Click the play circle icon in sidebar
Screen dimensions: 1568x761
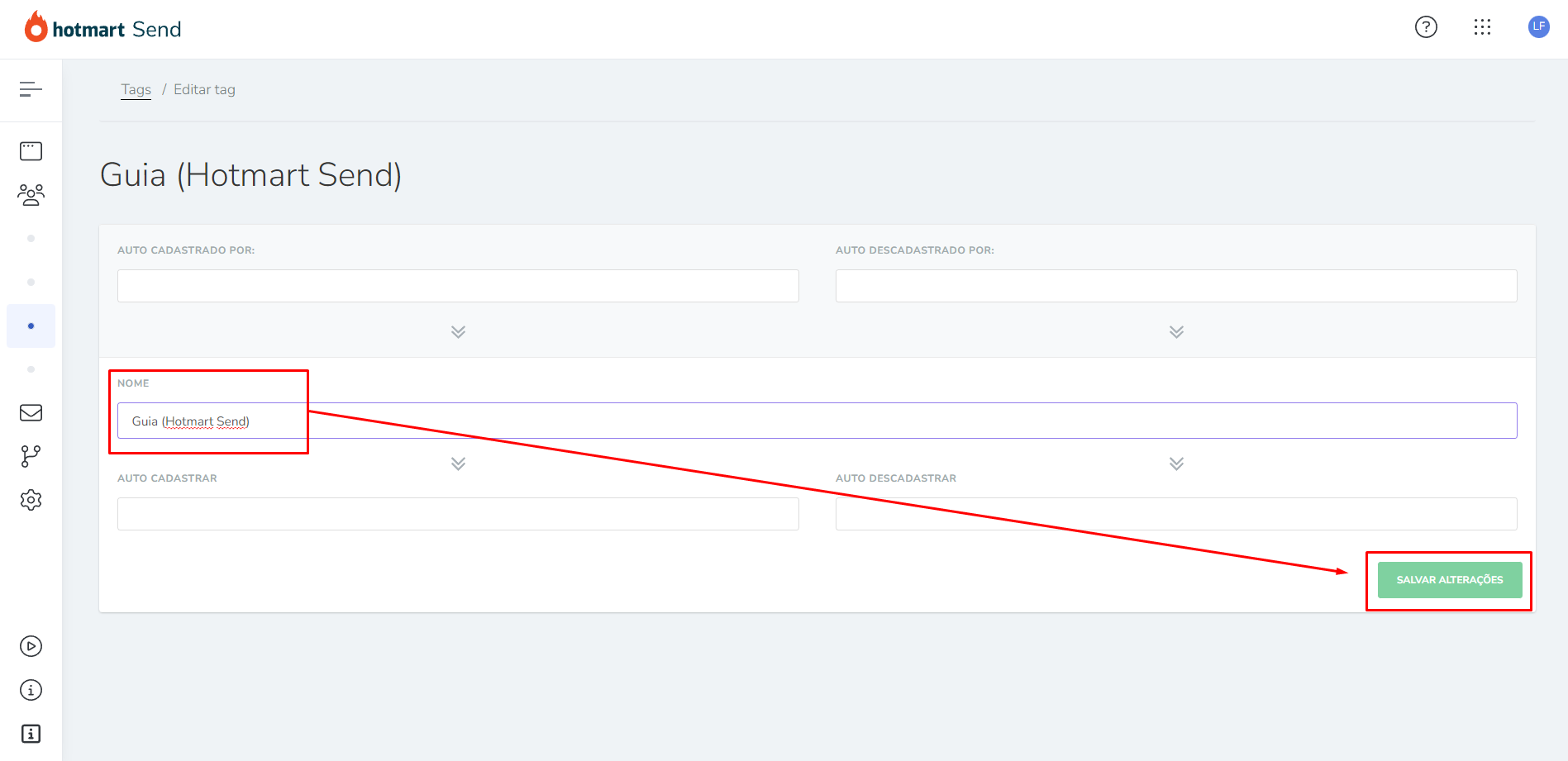pyautogui.click(x=31, y=646)
